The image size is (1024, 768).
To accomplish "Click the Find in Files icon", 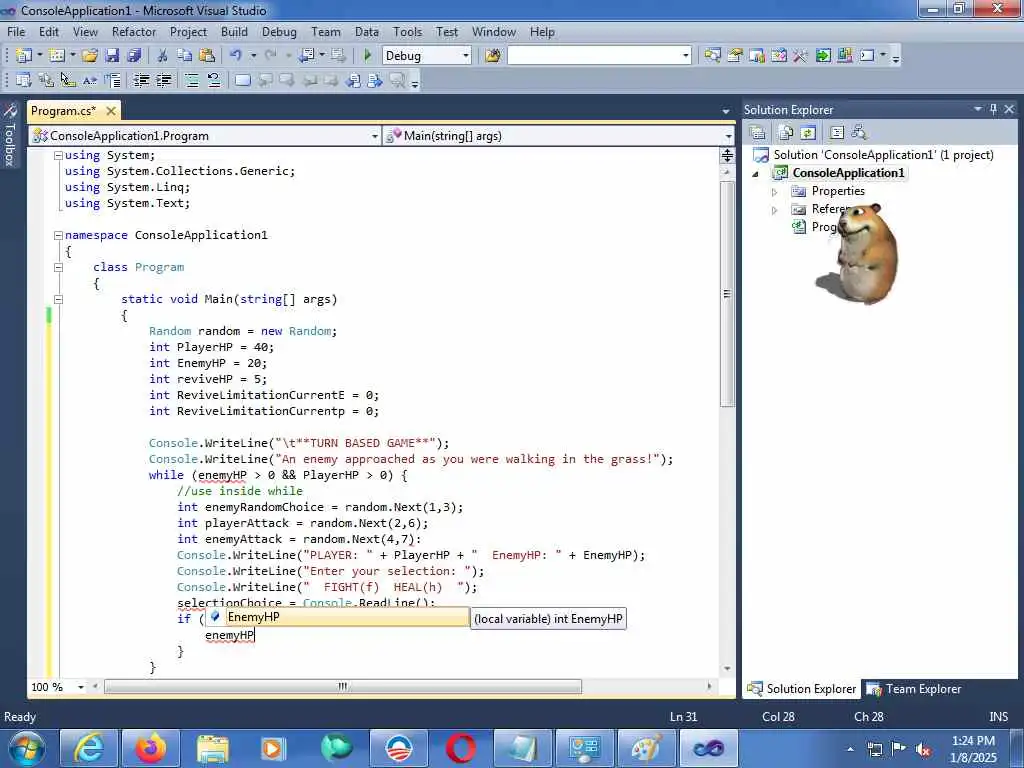I will coord(493,56).
